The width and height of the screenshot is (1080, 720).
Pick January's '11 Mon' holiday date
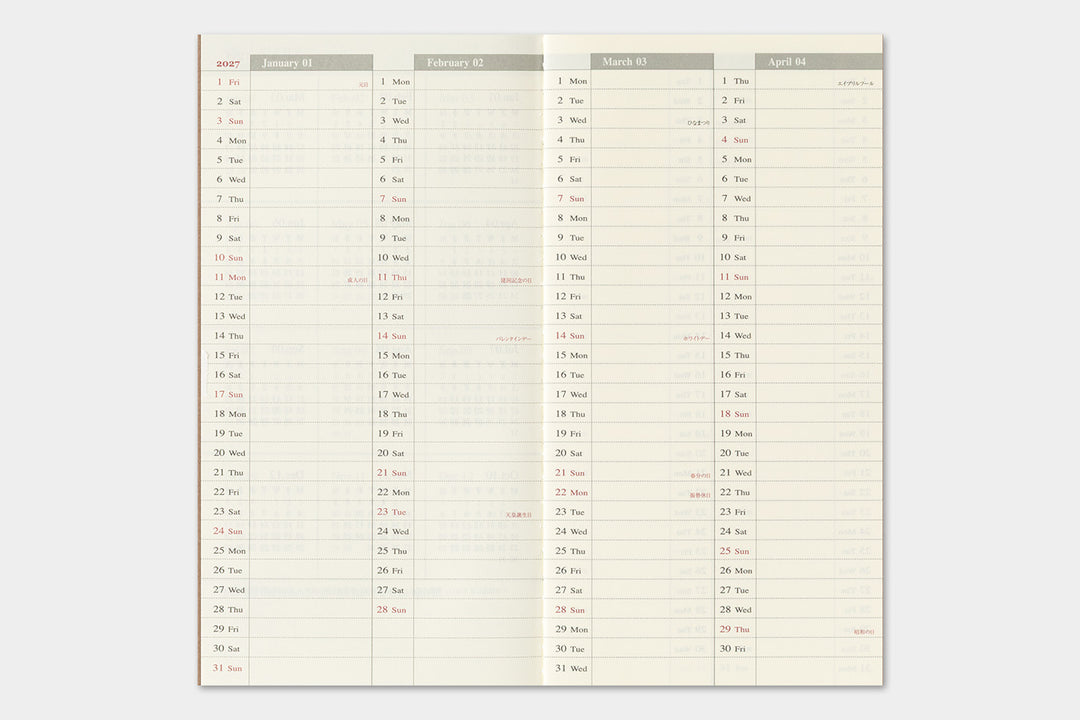point(229,277)
